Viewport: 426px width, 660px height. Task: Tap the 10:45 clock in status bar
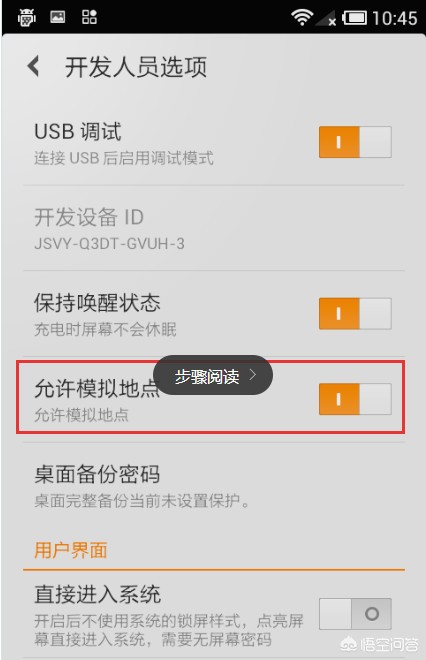(394, 18)
